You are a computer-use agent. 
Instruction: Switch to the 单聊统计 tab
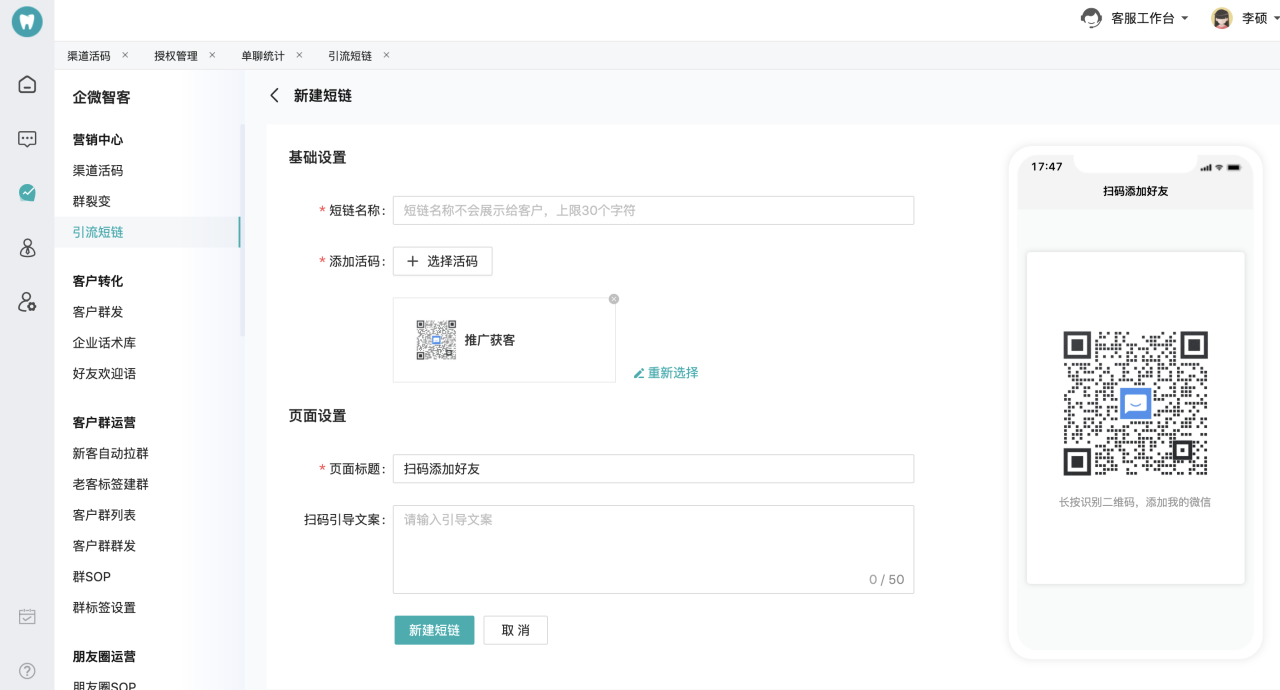tap(263, 56)
